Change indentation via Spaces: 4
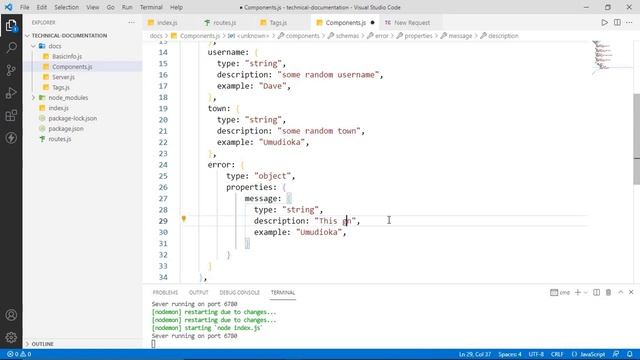640x360 pixels. pos(510,354)
